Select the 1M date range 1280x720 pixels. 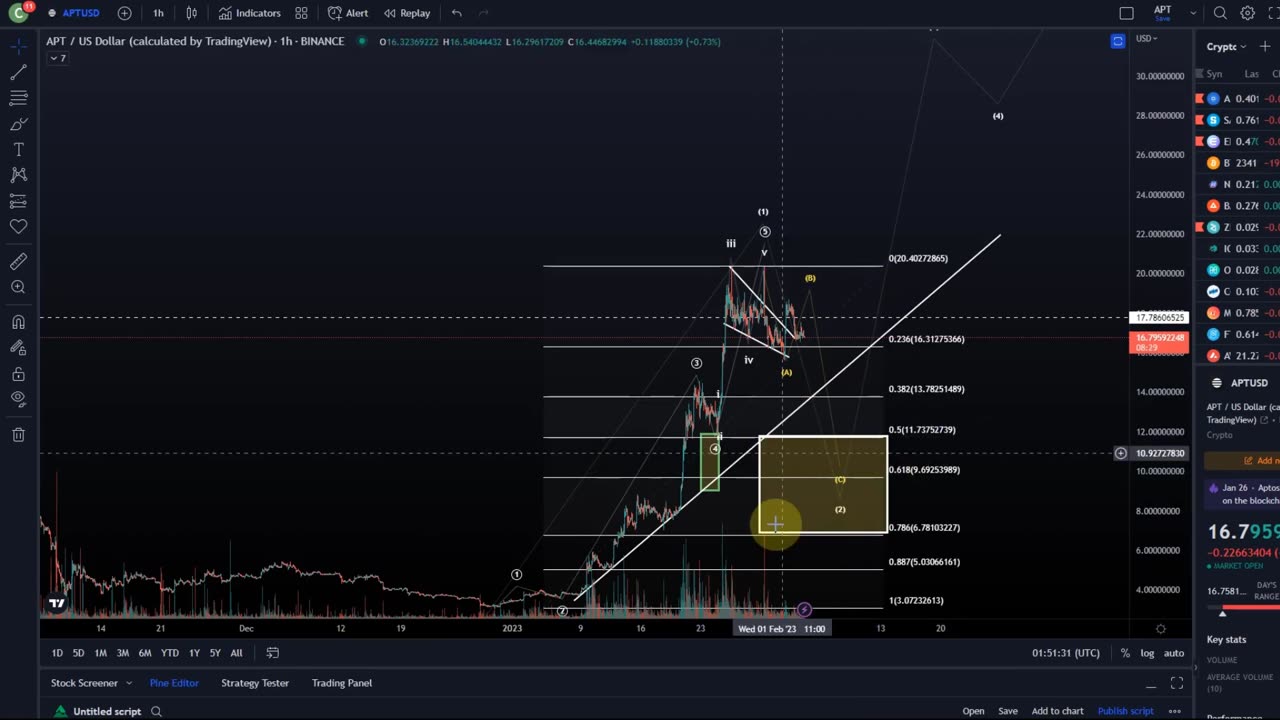pyautogui.click(x=100, y=653)
